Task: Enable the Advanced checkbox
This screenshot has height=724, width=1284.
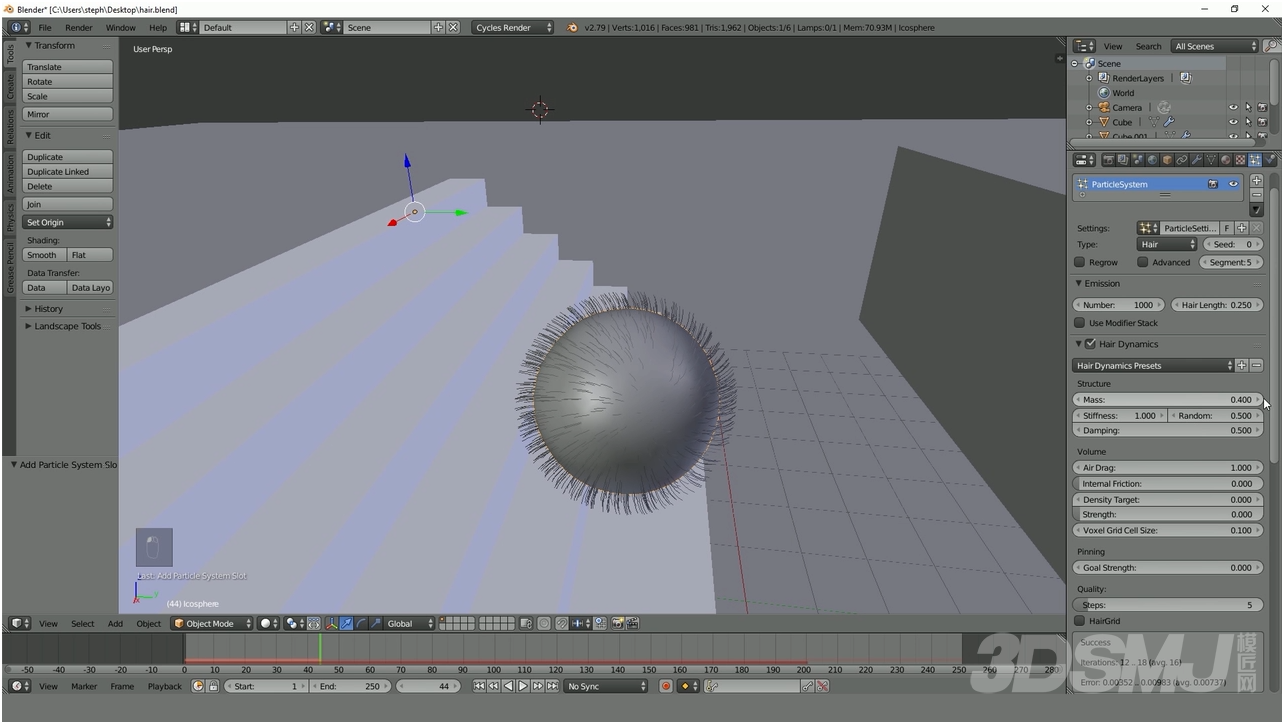Action: coord(1143,262)
